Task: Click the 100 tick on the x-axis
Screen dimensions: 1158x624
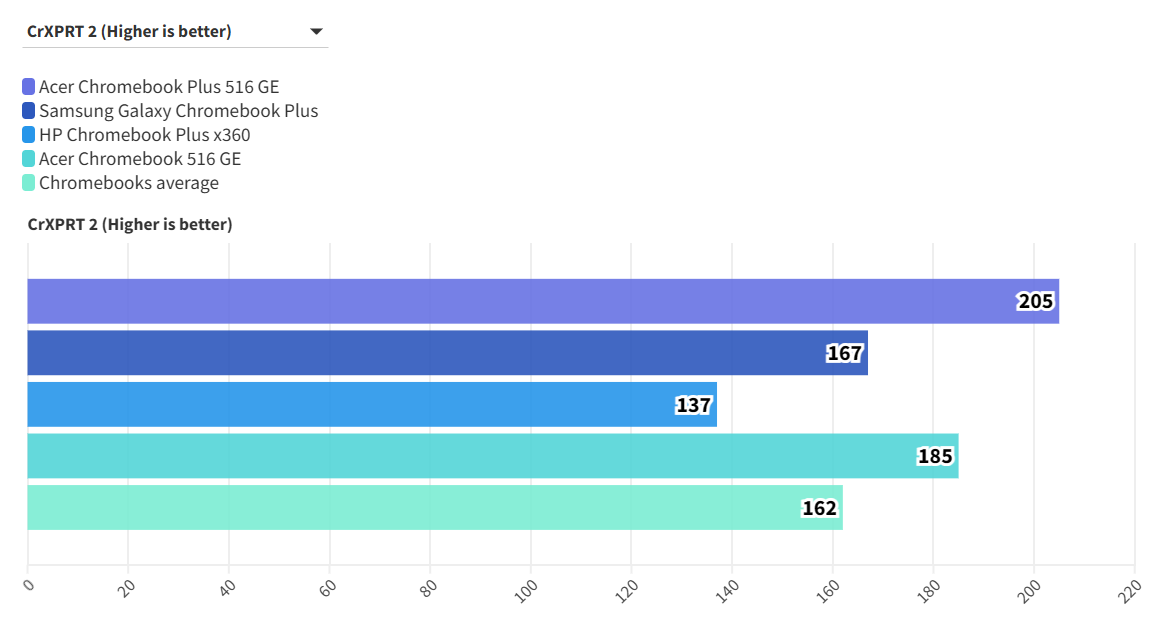Action: tap(529, 587)
